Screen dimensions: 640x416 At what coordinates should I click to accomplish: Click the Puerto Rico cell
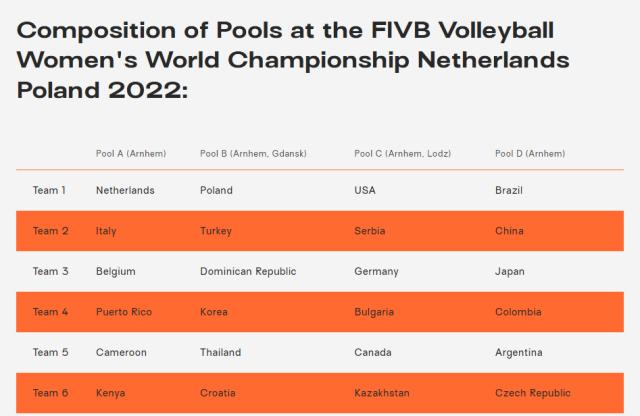coord(124,312)
